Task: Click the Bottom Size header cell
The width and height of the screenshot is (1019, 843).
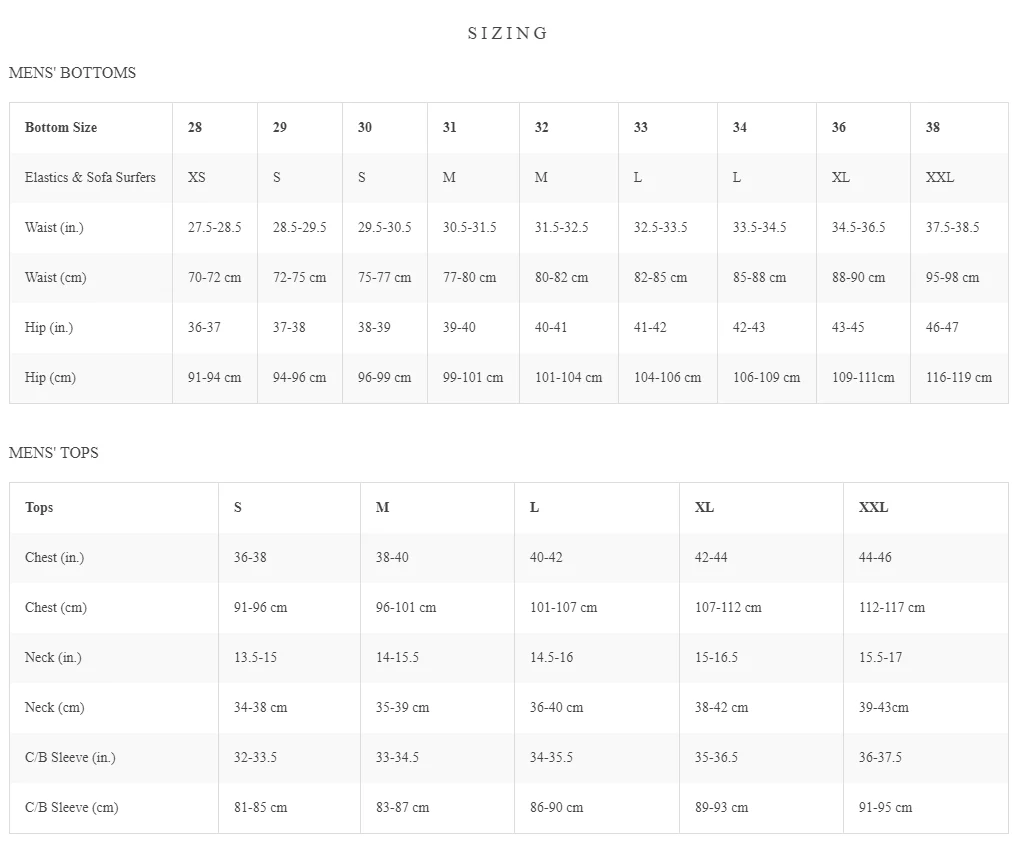Action: 61,128
